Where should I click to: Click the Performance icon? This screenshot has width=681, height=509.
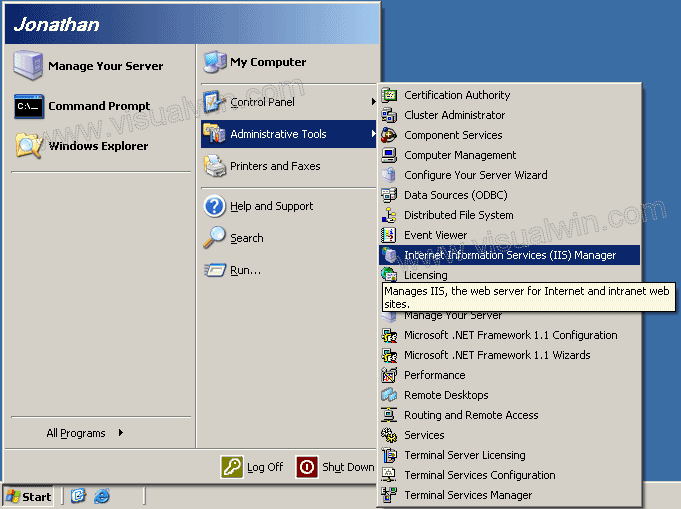click(389, 375)
